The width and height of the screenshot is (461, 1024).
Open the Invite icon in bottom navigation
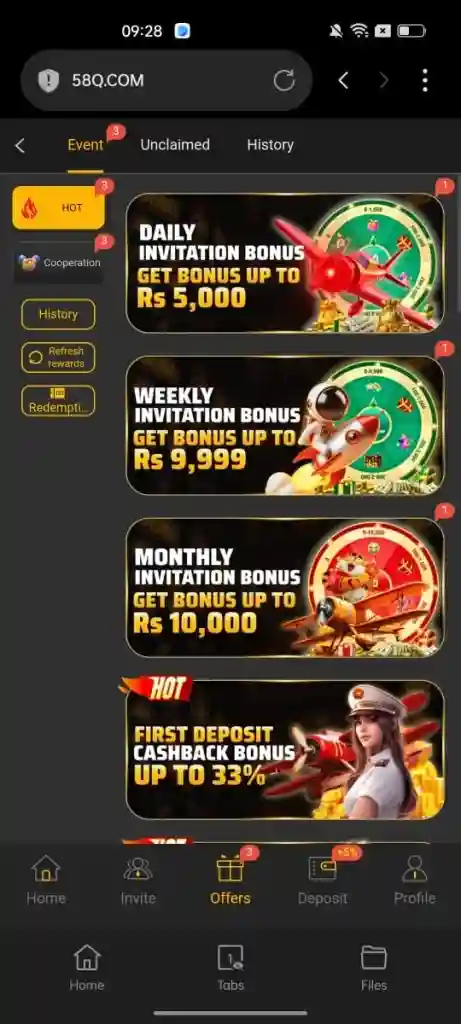coord(138,869)
